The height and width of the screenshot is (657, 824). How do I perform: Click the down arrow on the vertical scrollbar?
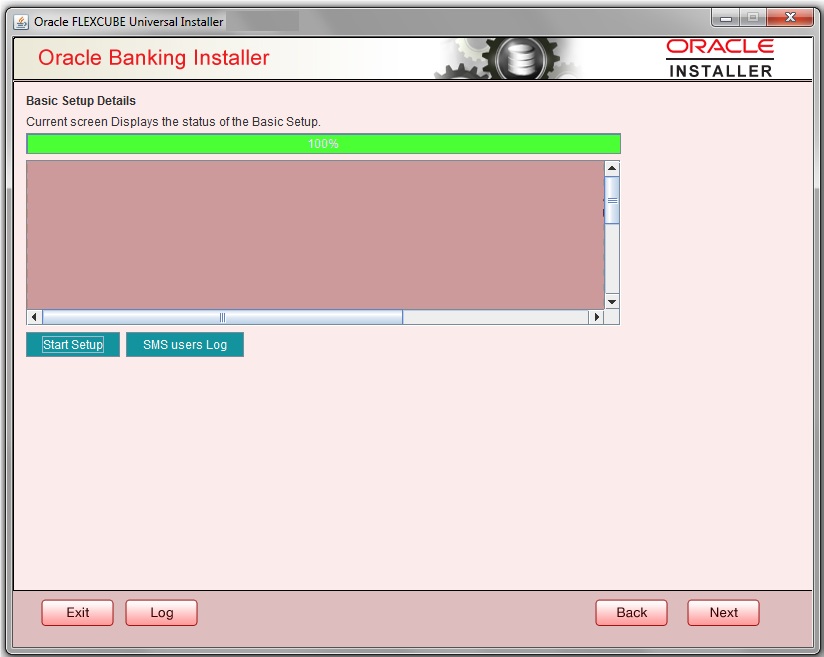click(611, 302)
